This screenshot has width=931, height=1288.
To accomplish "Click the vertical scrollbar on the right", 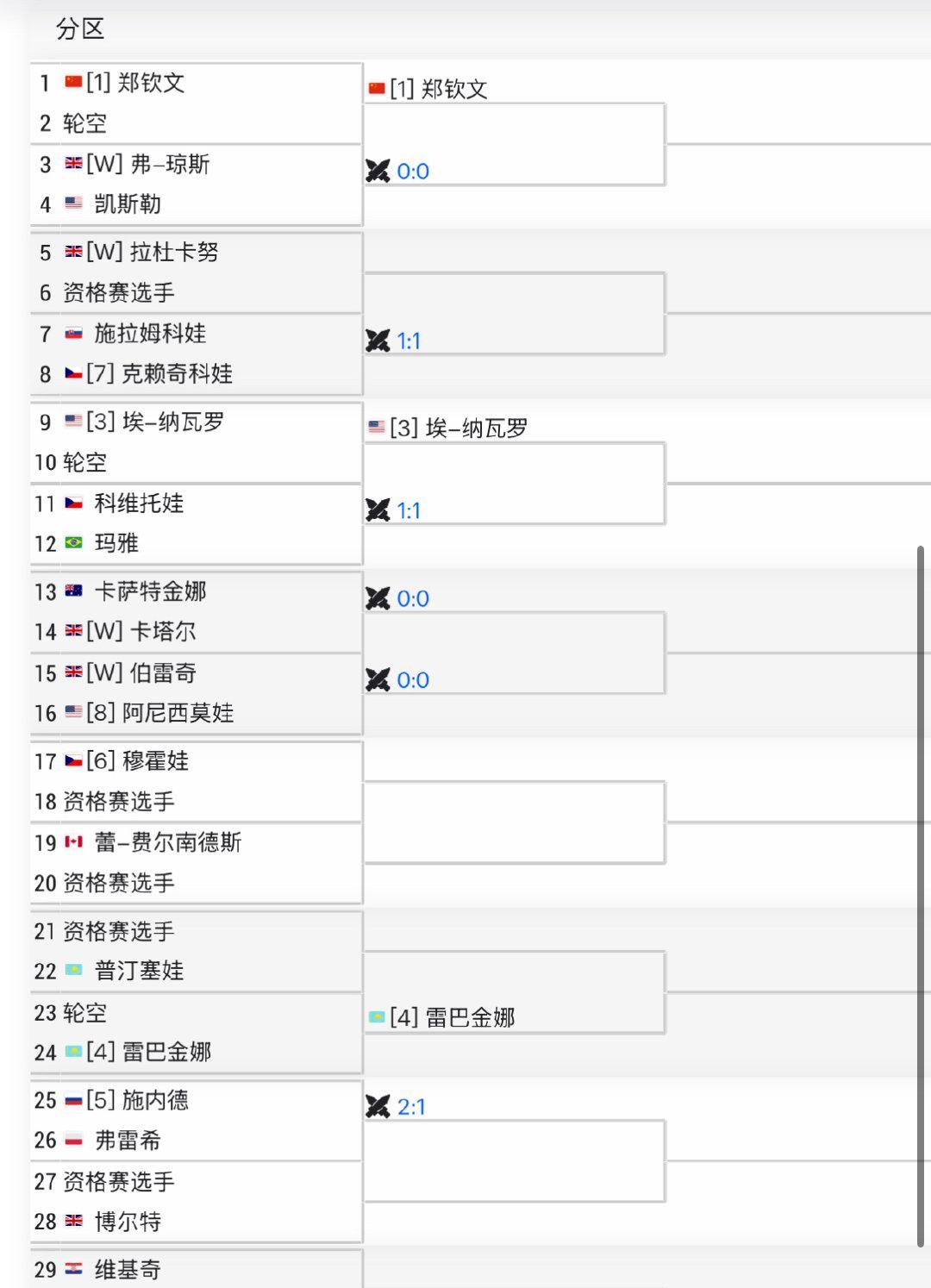I will pyautogui.click(x=921, y=896).
